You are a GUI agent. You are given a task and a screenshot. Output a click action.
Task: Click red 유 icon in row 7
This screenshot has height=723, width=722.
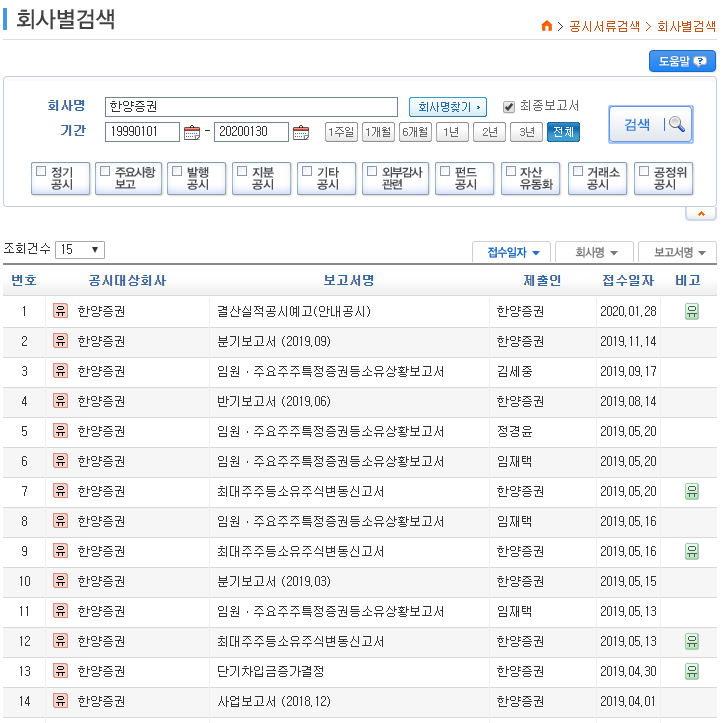[x=60, y=491]
